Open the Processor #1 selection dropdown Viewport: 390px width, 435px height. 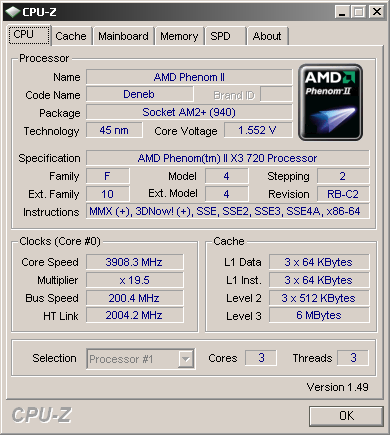point(140,359)
